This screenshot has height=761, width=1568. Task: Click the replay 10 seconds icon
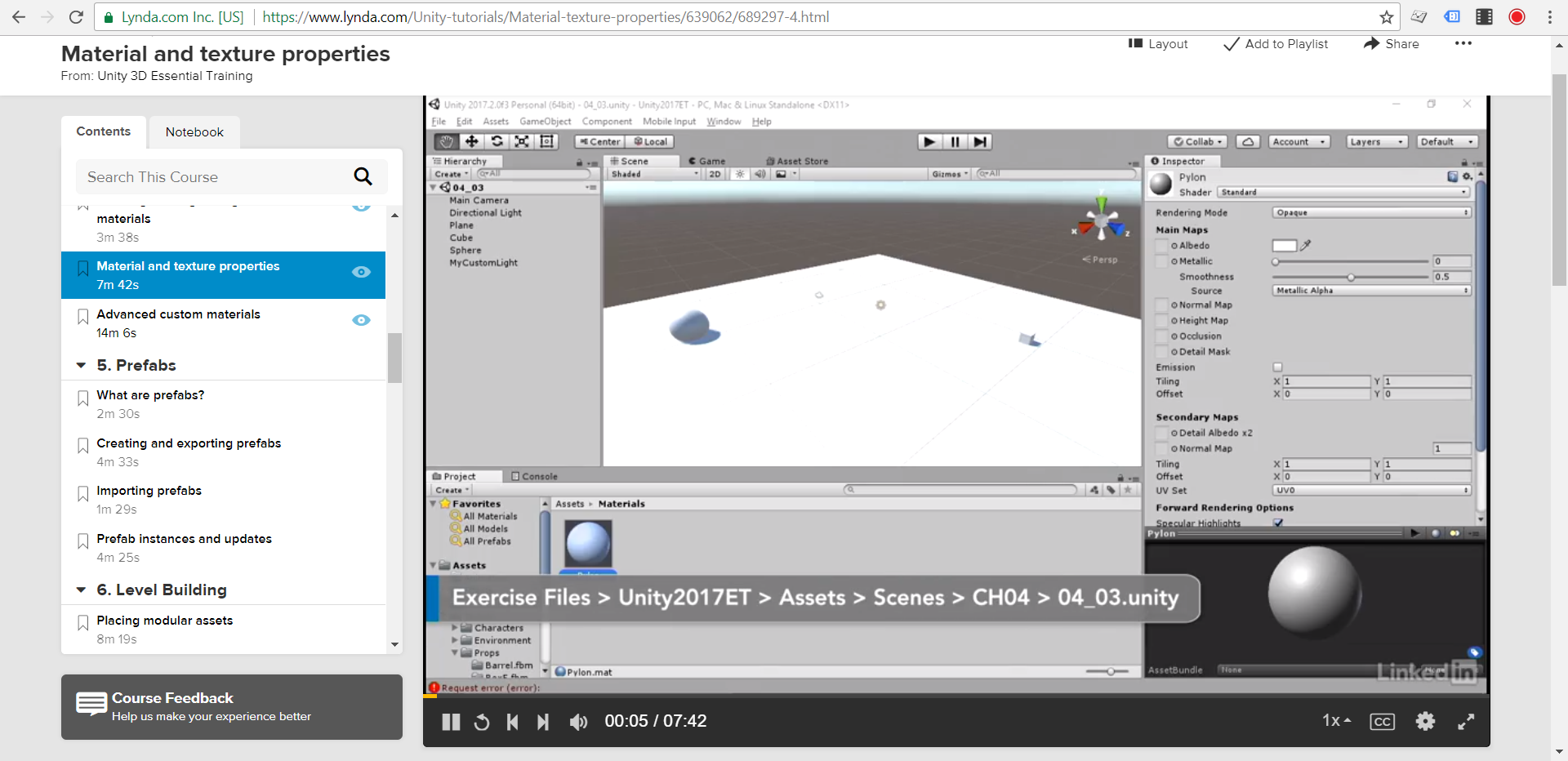coord(482,722)
